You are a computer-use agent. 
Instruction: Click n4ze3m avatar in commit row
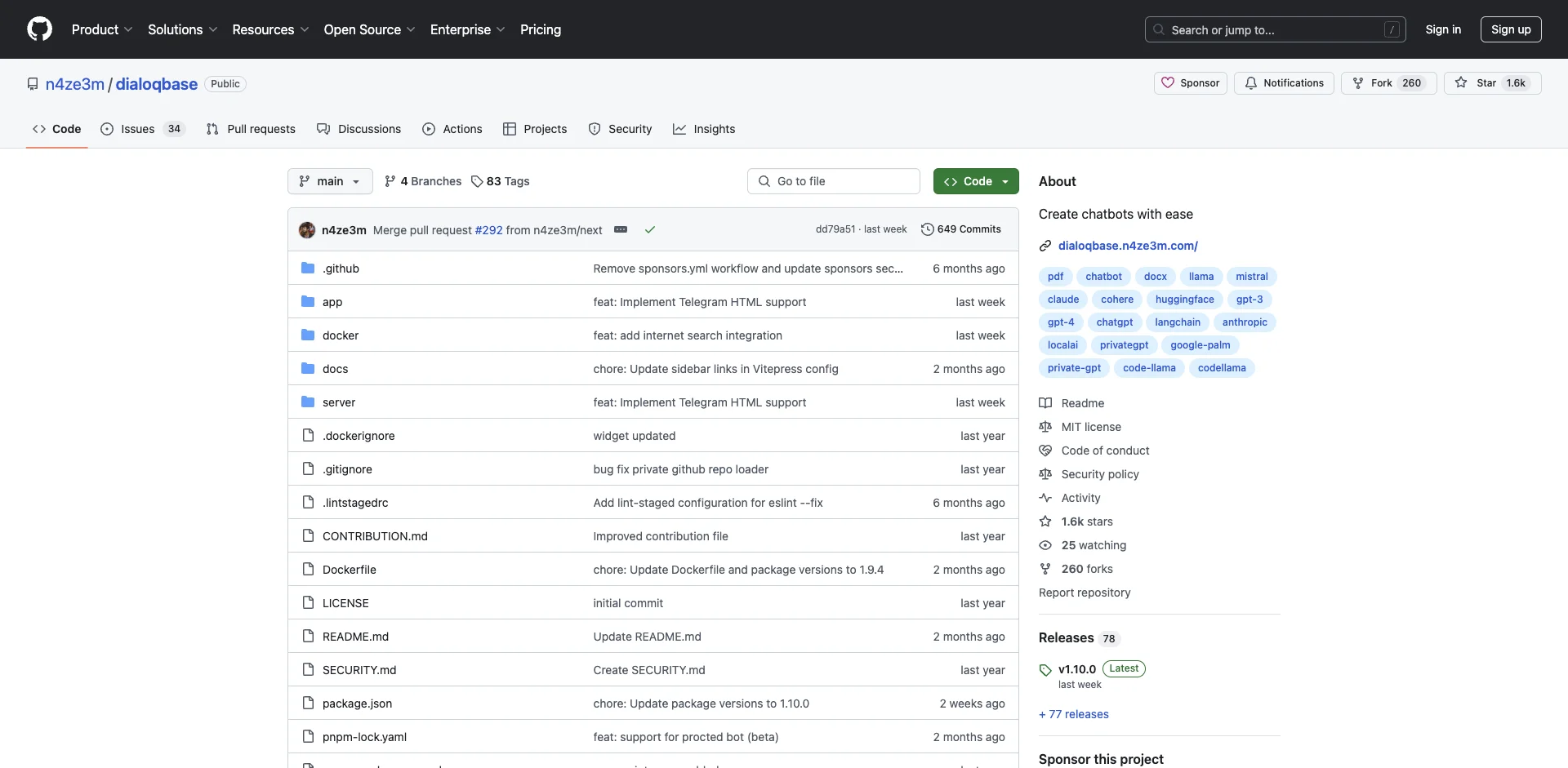(307, 230)
